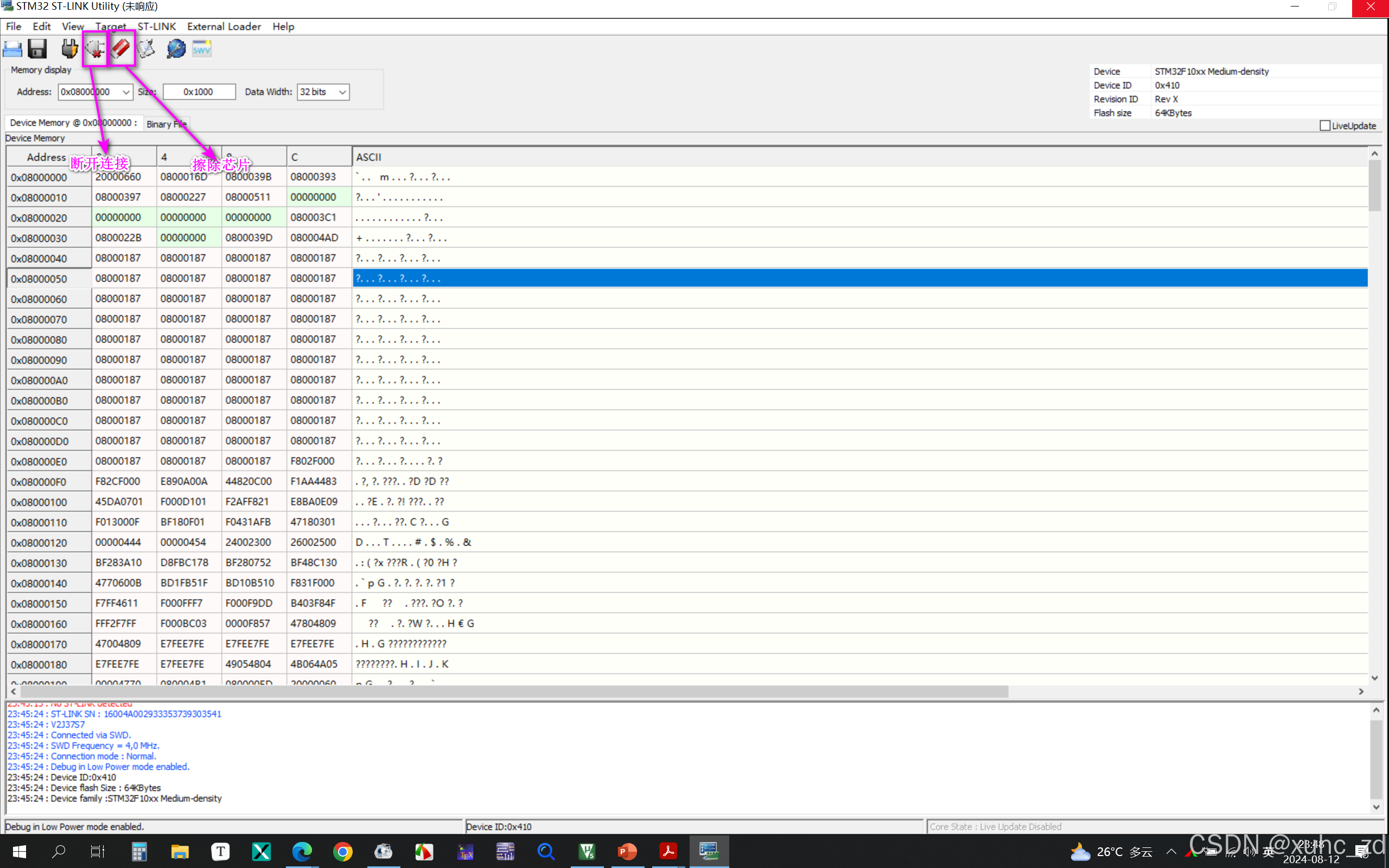Screen dimensions: 1389x868
Task: Open PowerPoint from the taskbar
Action: (627, 851)
